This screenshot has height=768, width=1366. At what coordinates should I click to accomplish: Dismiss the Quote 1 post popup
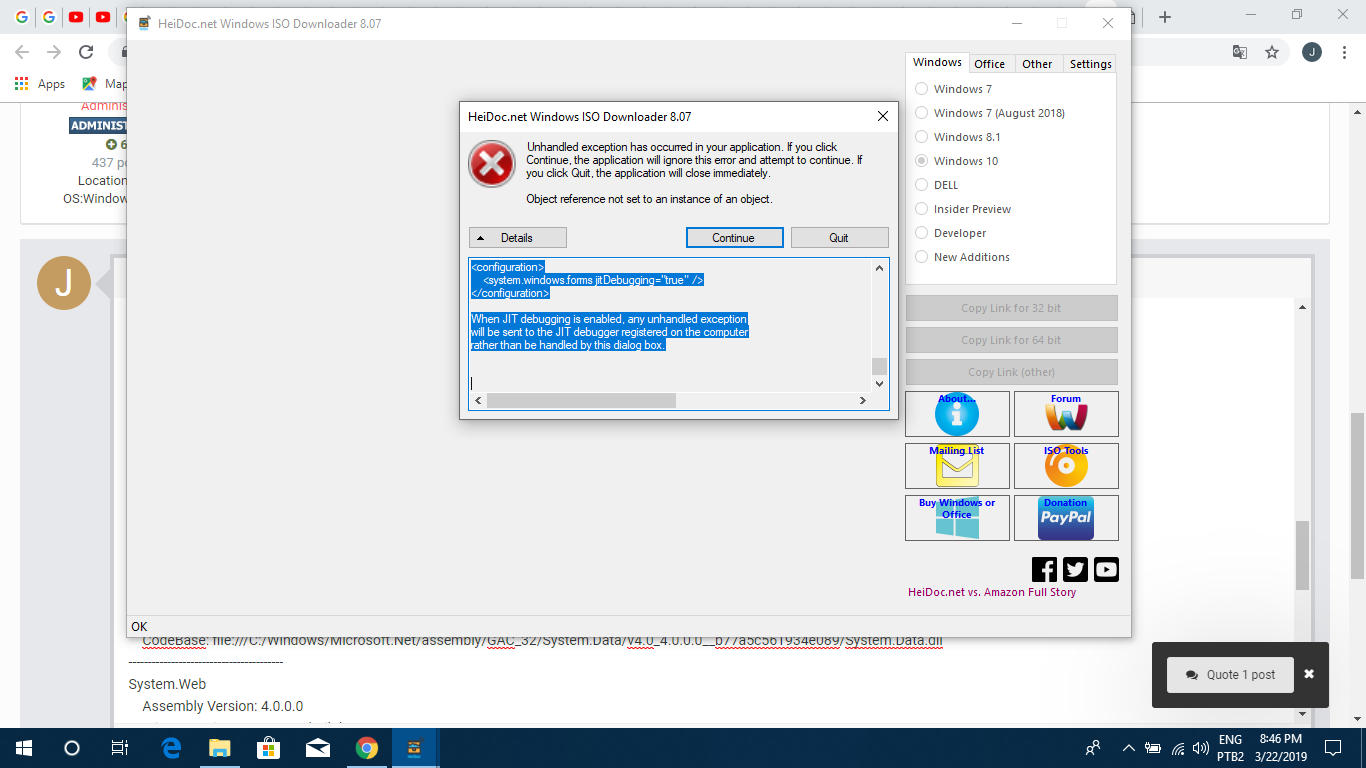1309,674
